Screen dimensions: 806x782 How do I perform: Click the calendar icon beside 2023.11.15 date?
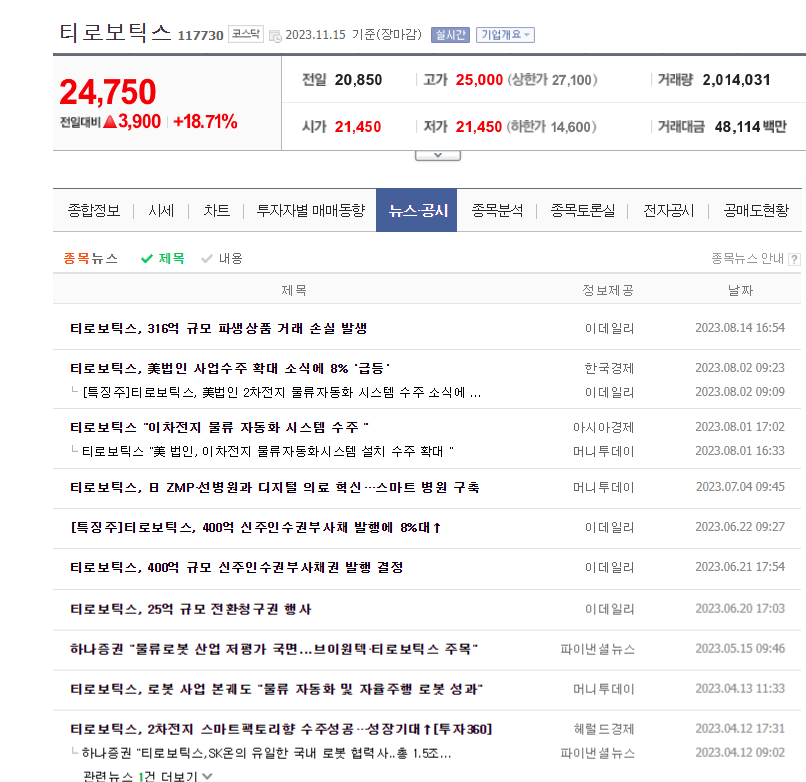[x=275, y=35]
